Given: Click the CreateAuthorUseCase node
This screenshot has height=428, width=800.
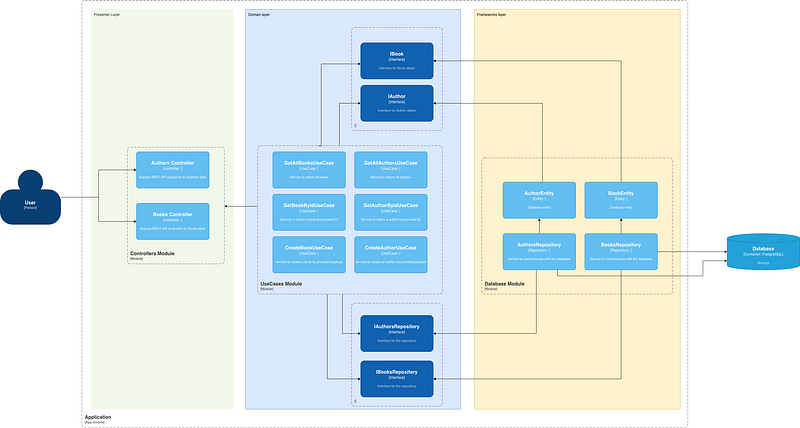Looking at the screenshot, I should pyautogui.click(x=391, y=255).
